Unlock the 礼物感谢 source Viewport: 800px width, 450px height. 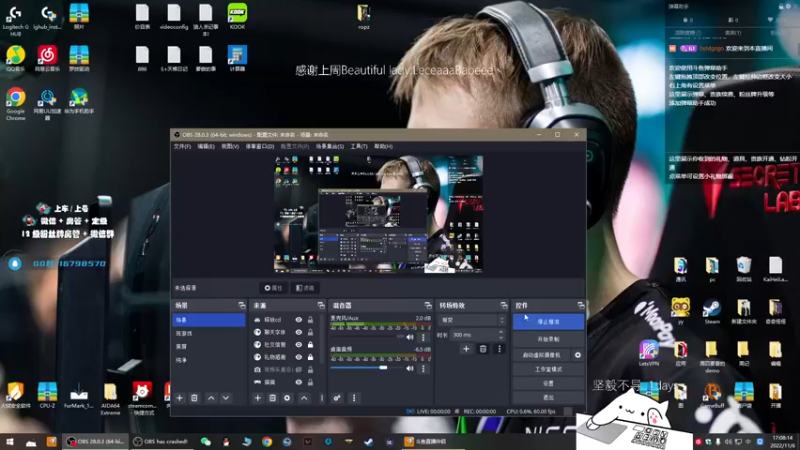click(x=310, y=357)
